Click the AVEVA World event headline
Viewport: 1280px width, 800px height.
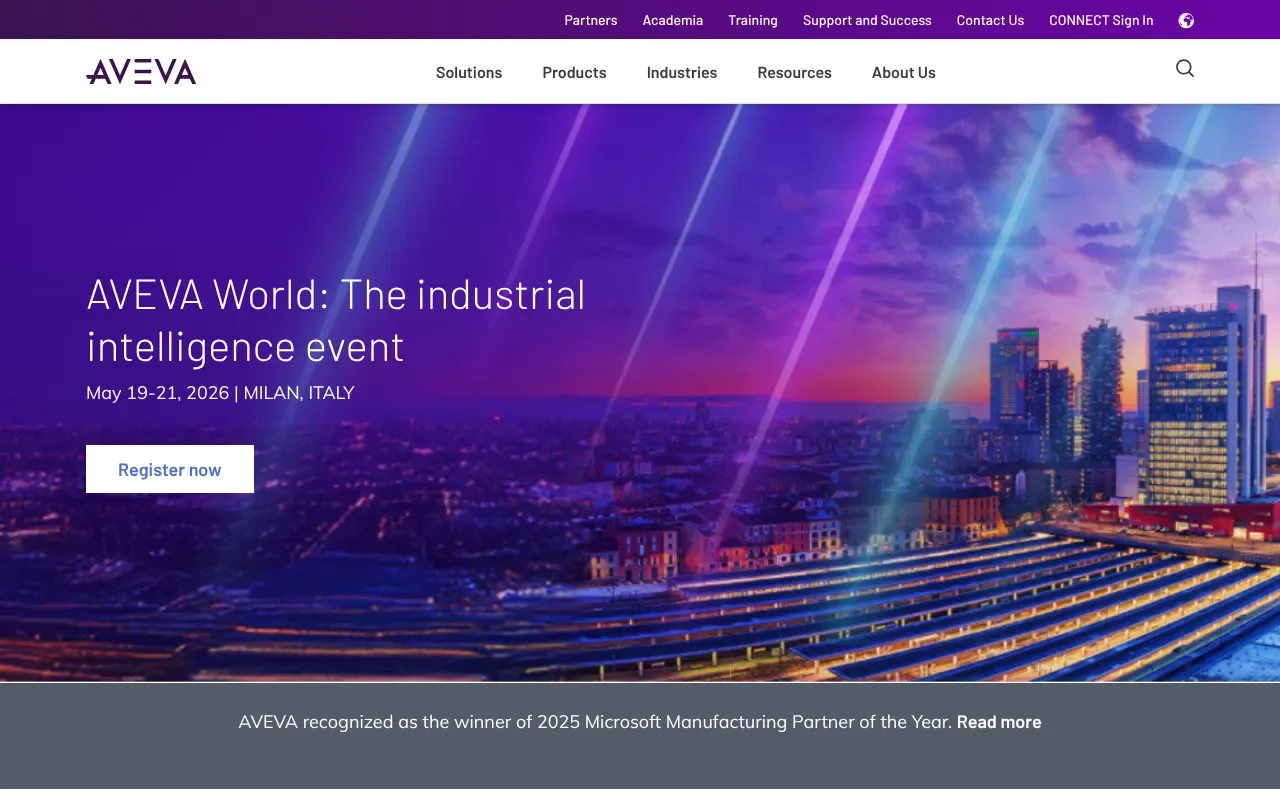click(x=336, y=320)
